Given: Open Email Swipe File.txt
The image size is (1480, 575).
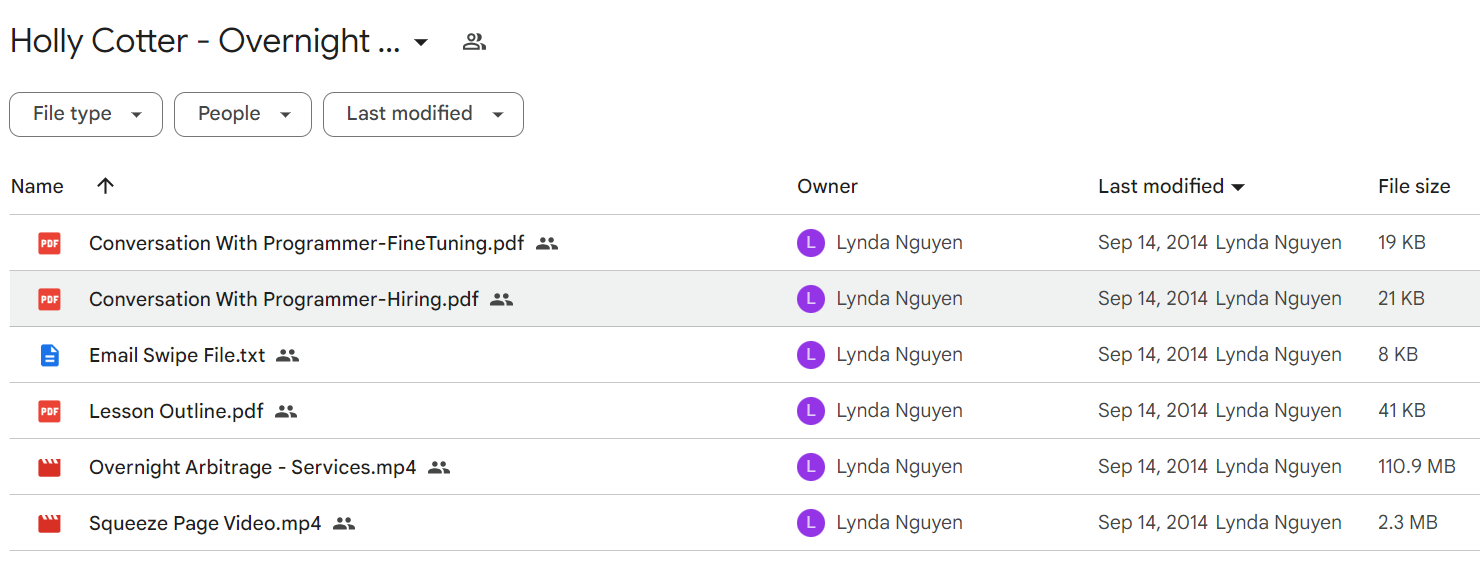Looking at the screenshot, I should pos(177,355).
